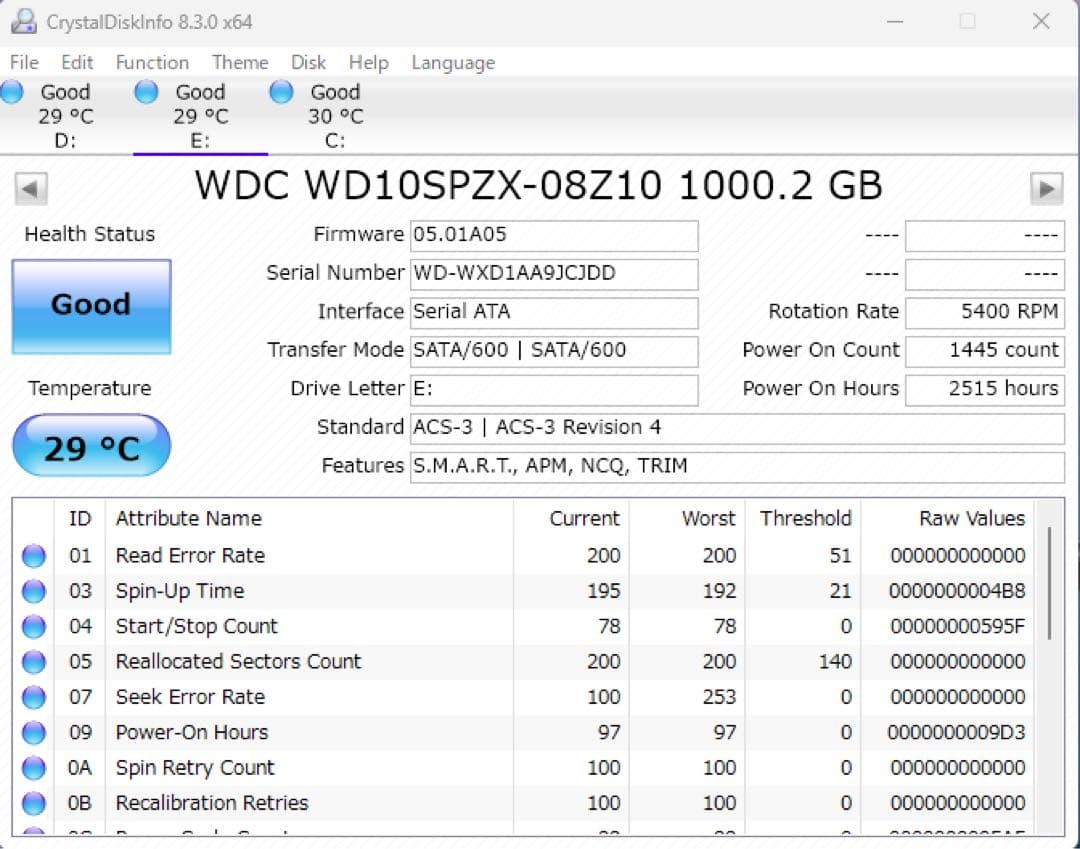
Task: Click the Good health status button
Action: point(91,305)
